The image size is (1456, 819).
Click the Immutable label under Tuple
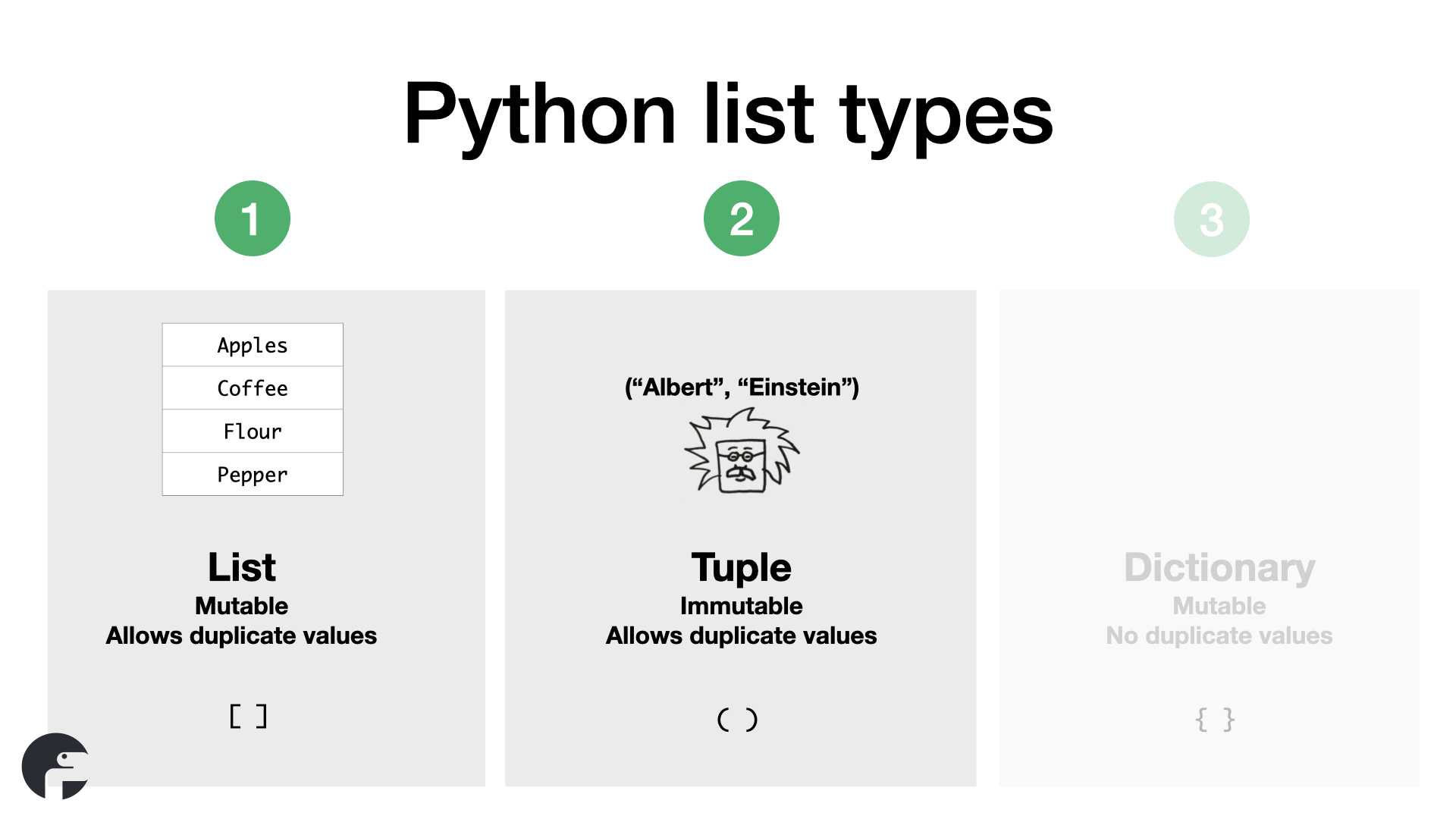[x=741, y=606]
